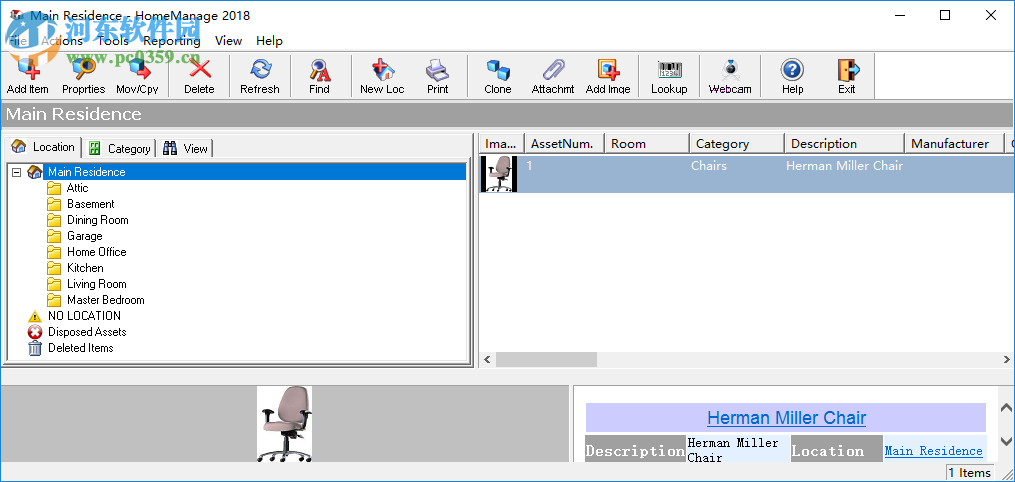Screen dimensions: 1015x482
Task: Click the Garage folder icon
Action: (54, 236)
